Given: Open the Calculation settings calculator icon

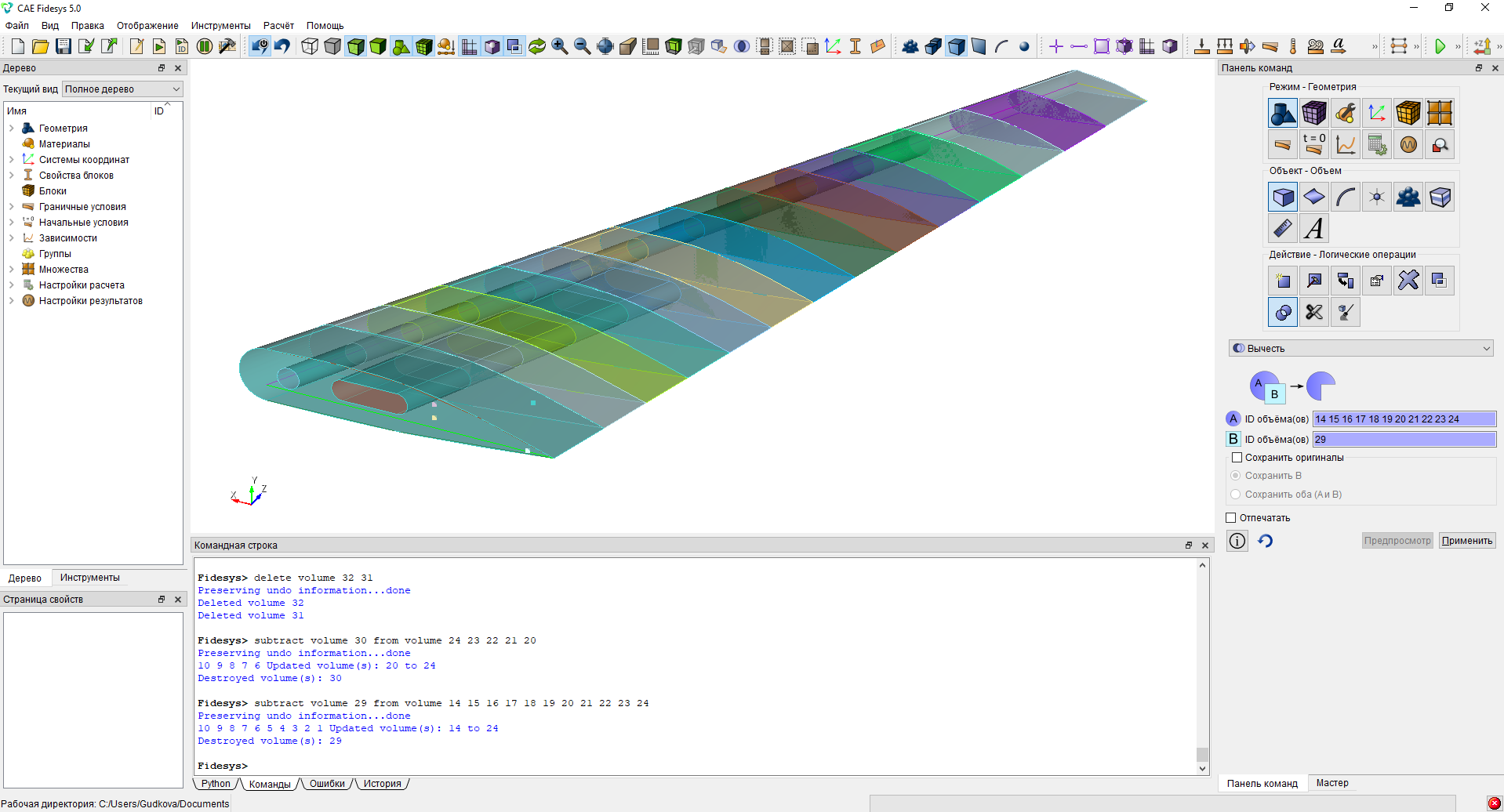Looking at the screenshot, I should [x=1377, y=144].
